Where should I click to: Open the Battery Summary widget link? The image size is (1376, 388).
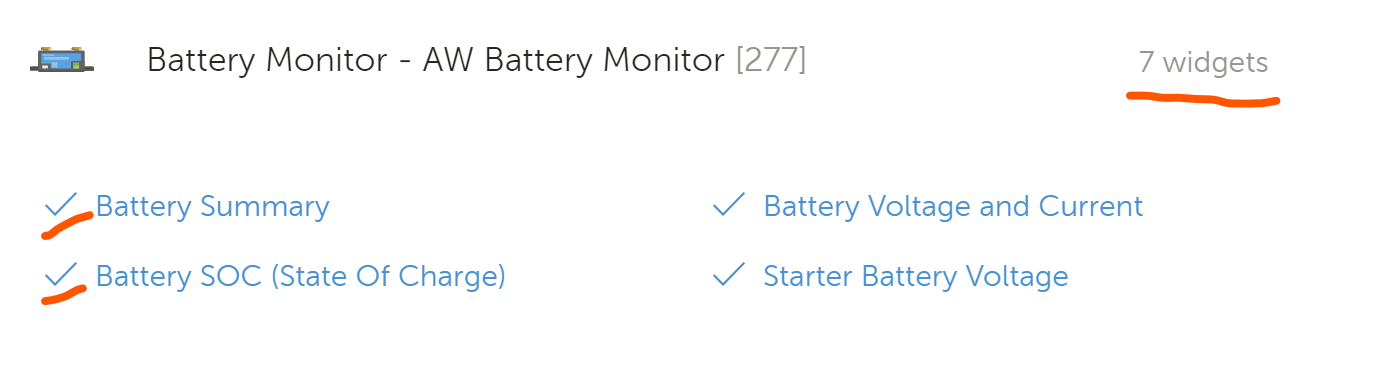tap(212, 207)
